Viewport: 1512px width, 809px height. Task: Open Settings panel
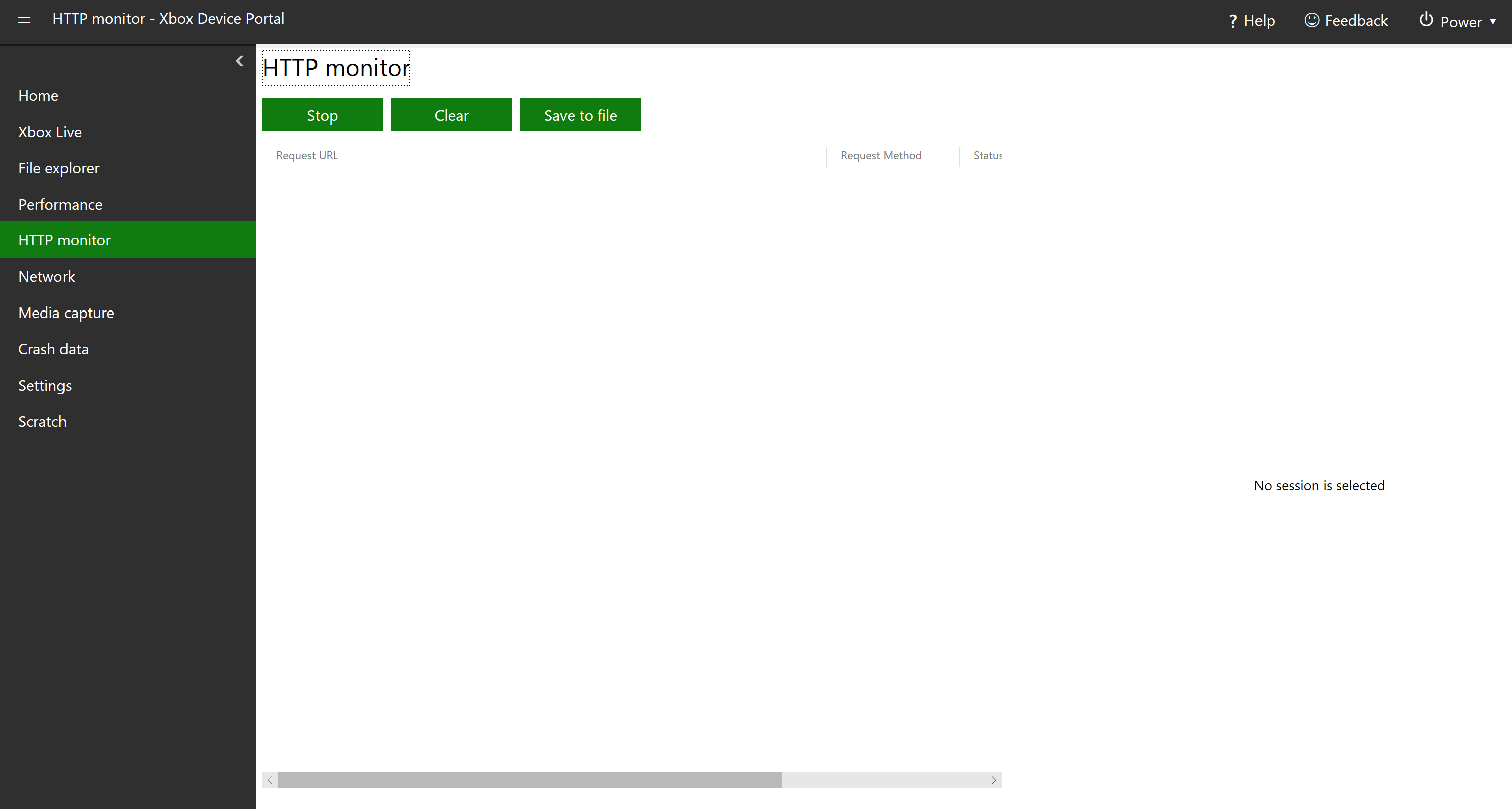45,385
